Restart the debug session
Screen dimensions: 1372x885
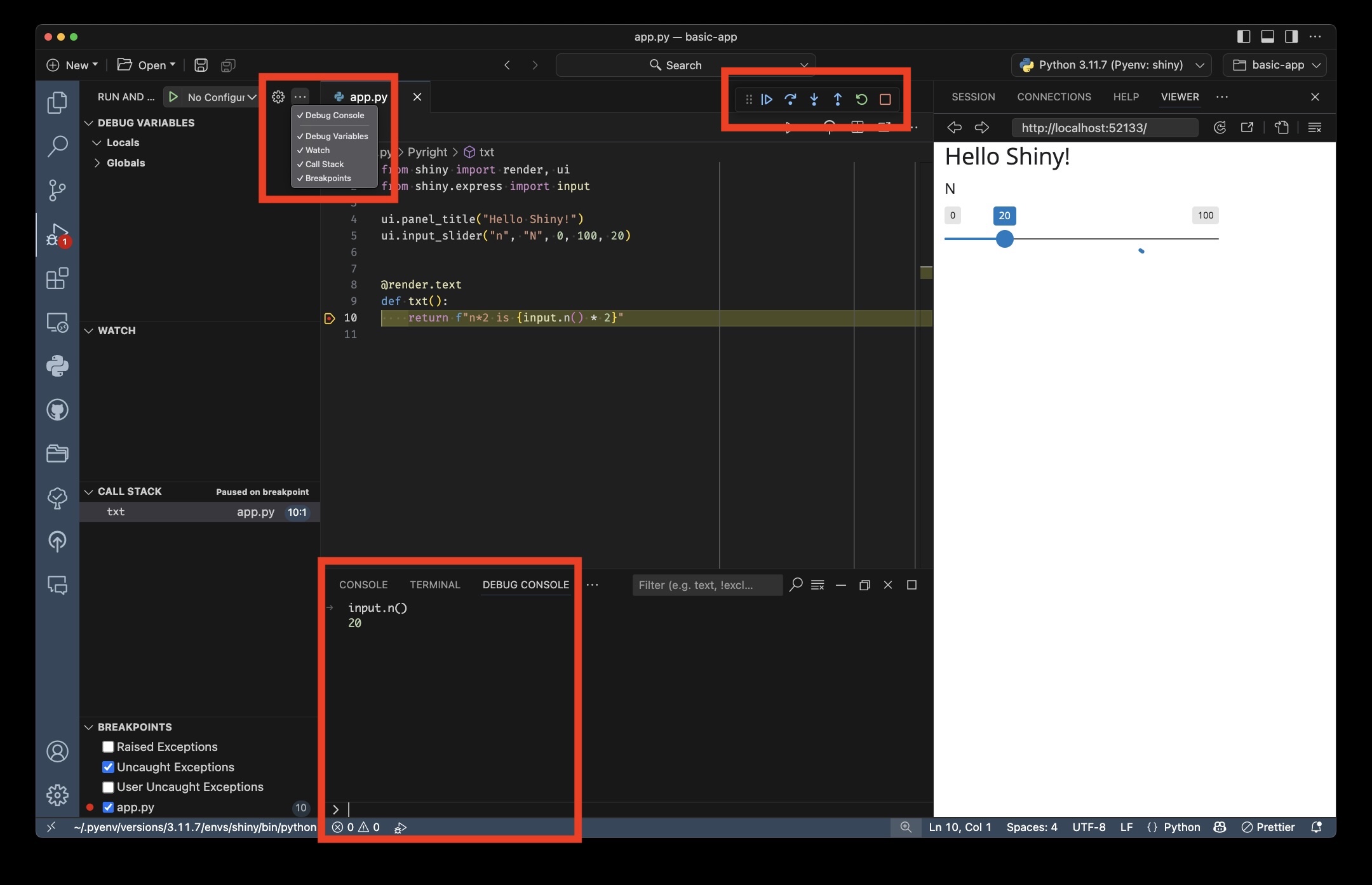(x=861, y=99)
